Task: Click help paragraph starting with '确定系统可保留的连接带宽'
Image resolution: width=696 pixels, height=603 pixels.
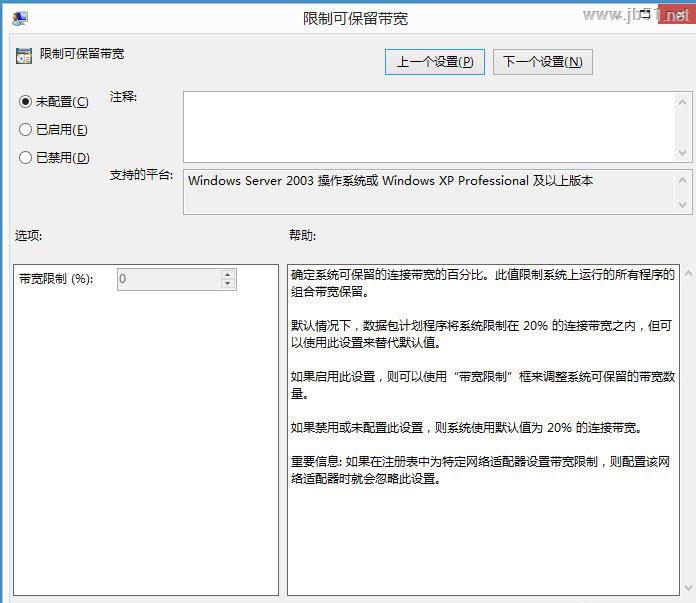Action: [x=483, y=283]
